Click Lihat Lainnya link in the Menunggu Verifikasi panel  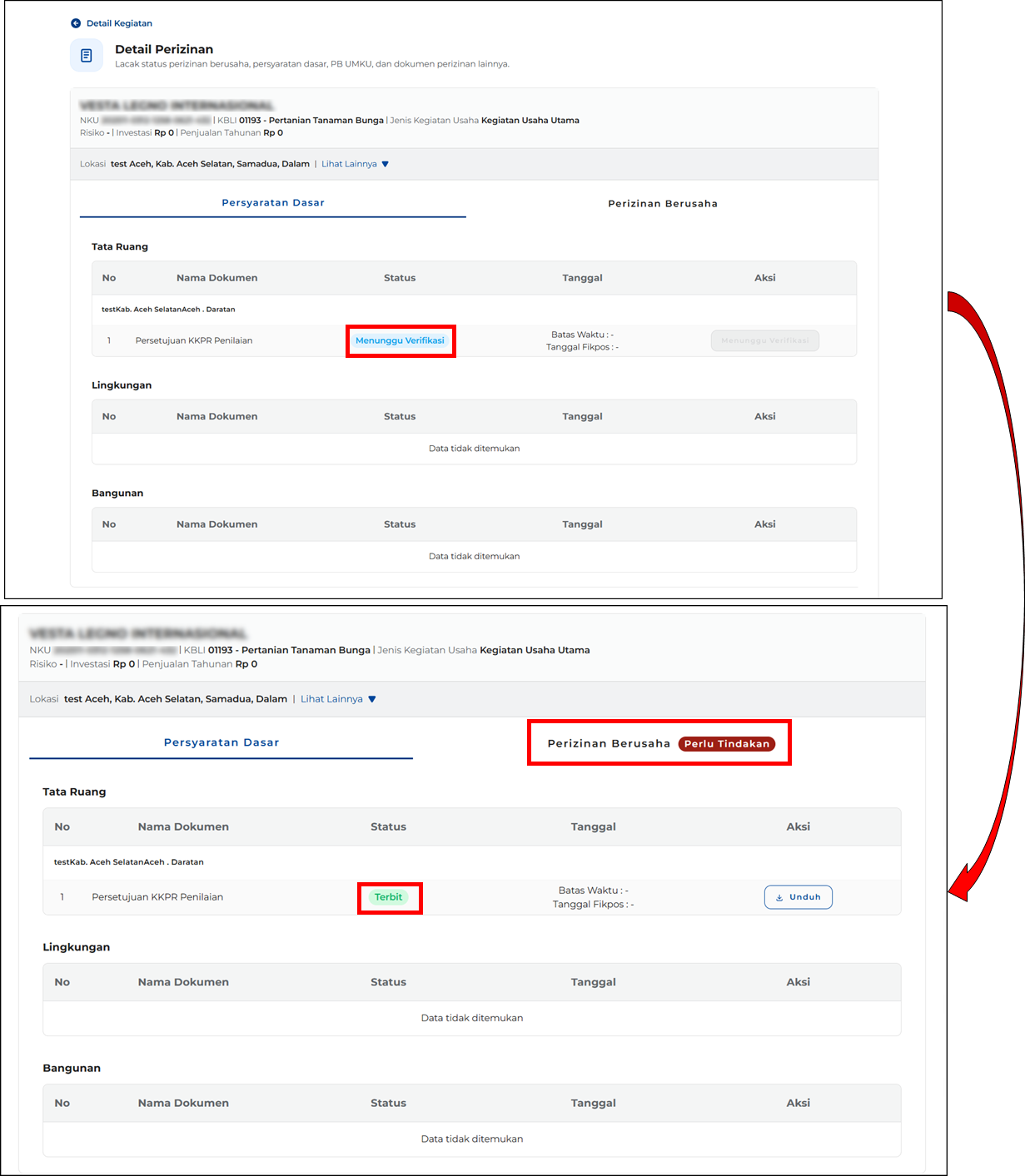click(x=349, y=164)
